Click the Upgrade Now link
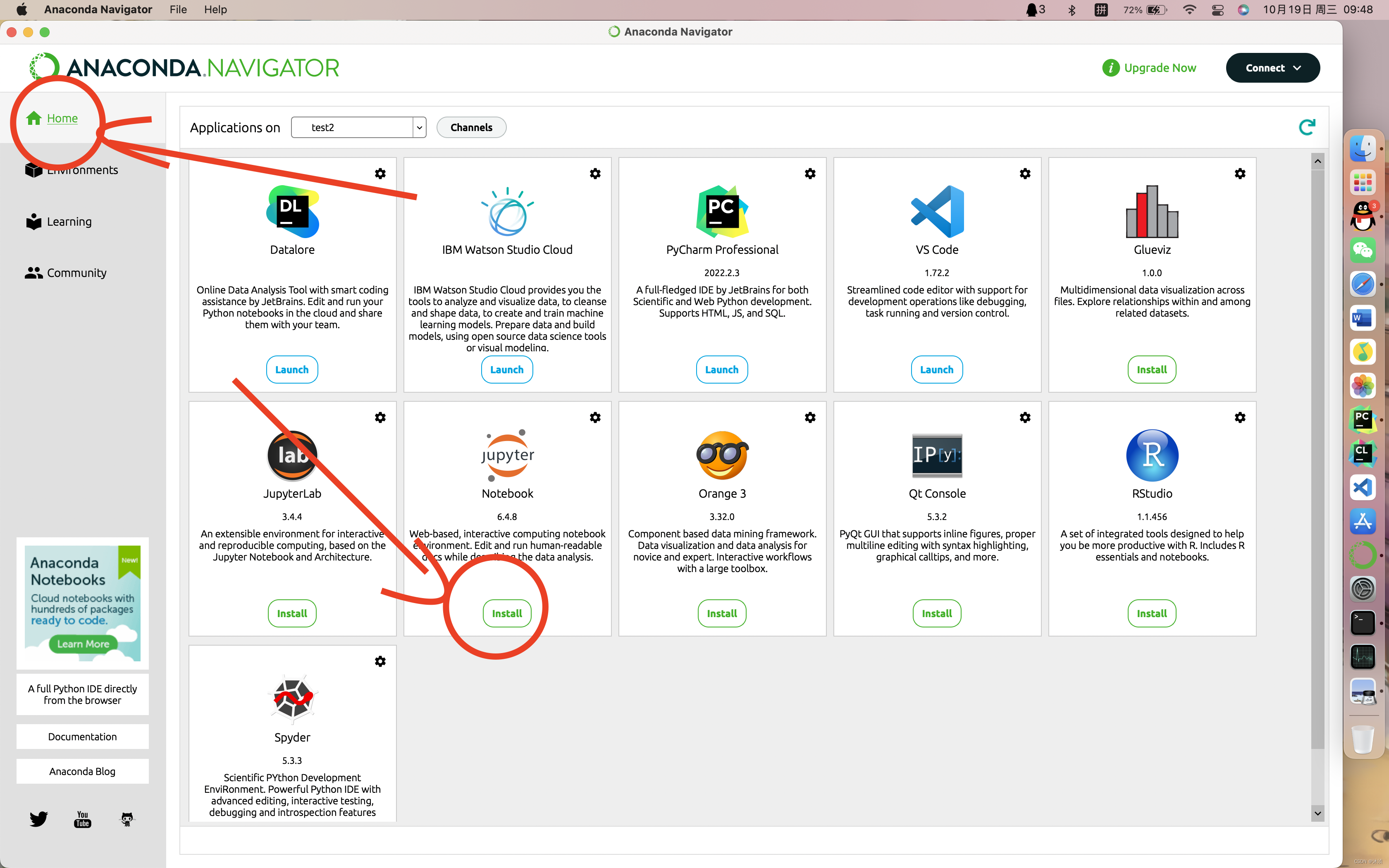1389x868 pixels. click(1160, 68)
